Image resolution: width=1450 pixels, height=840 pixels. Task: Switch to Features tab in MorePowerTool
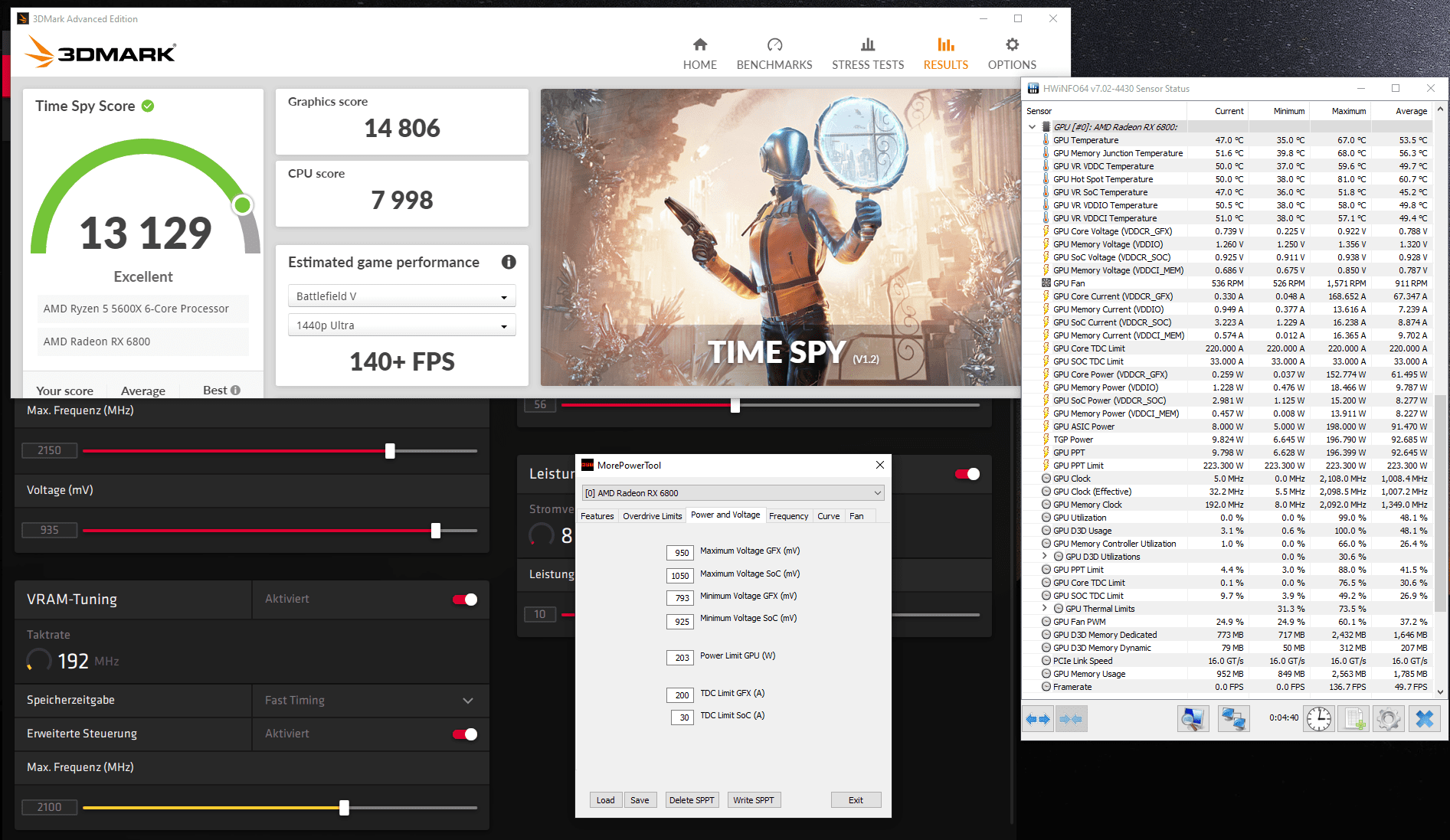click(x=597, y=516)
